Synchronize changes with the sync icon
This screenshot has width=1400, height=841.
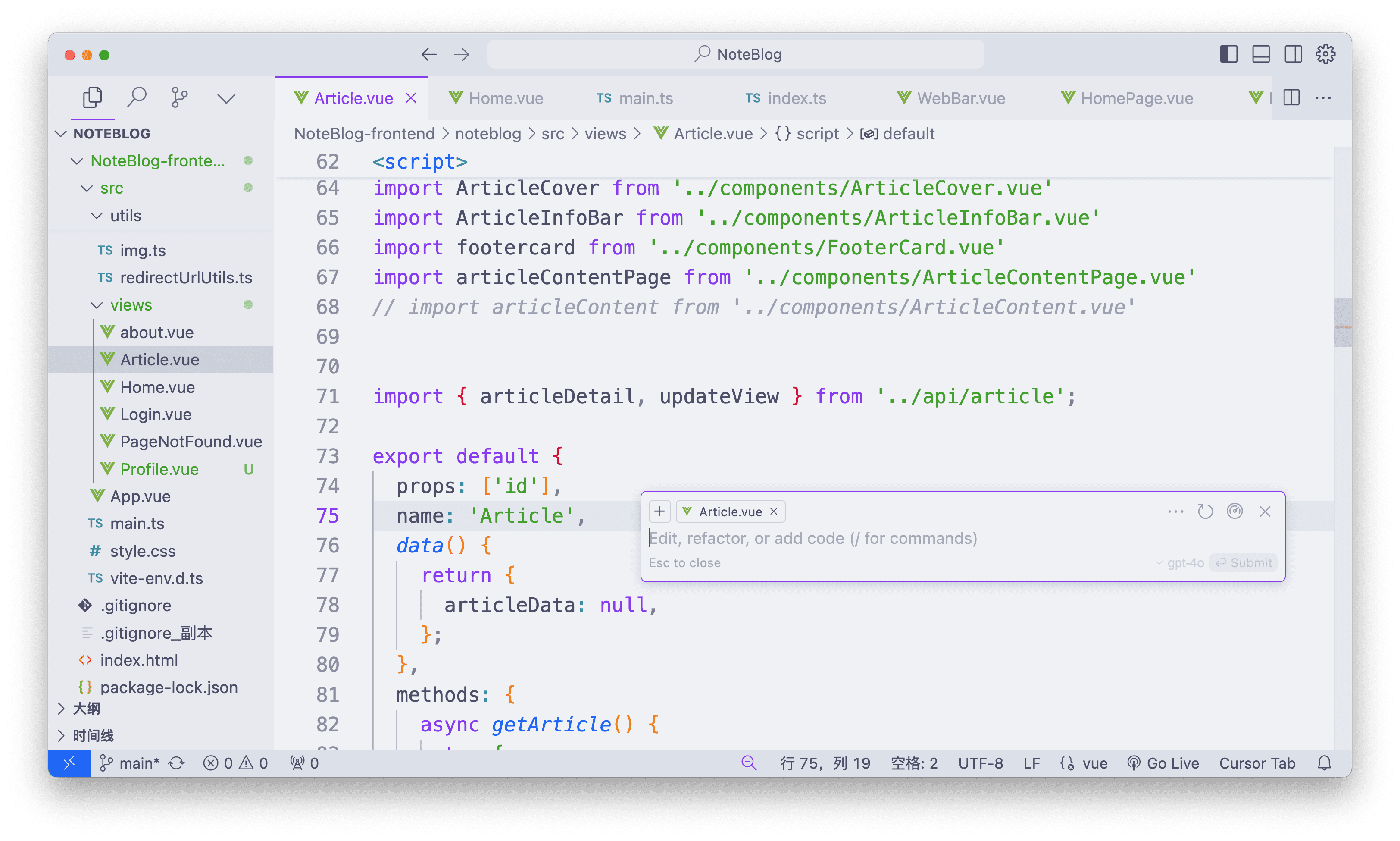177,763
